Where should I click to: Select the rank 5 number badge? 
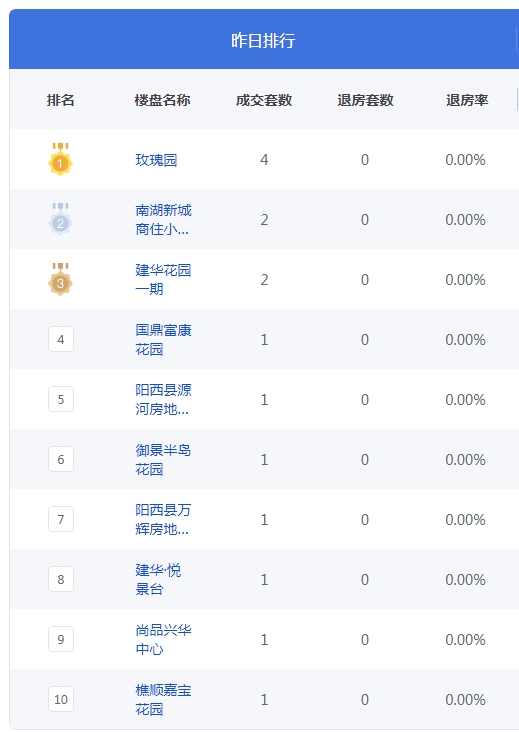pyautogui.click(x=61, y=399)
